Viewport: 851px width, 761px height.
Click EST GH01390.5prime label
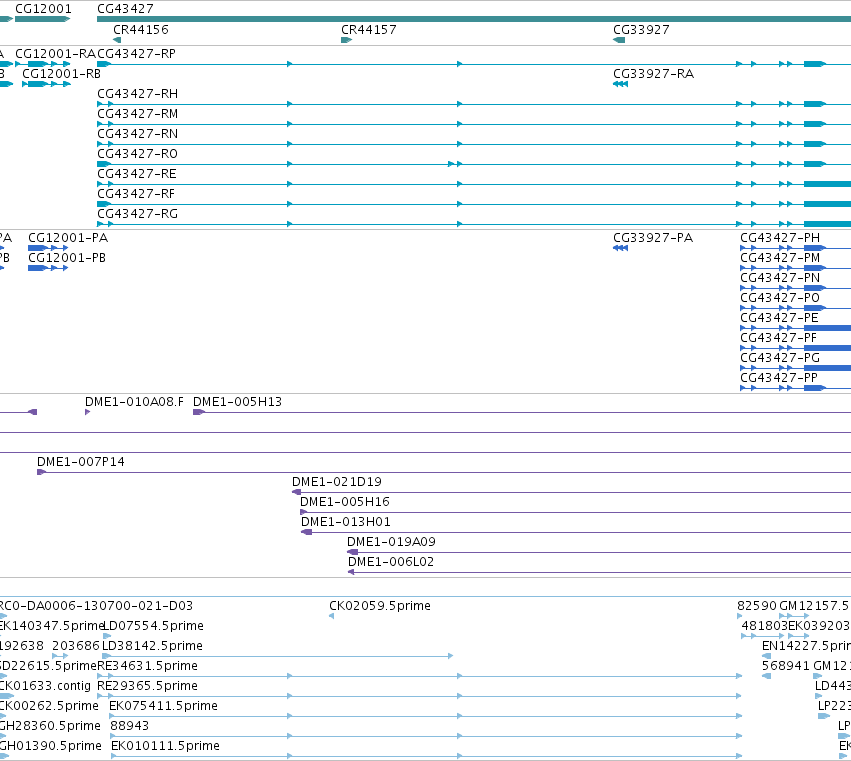click(50, 746)
